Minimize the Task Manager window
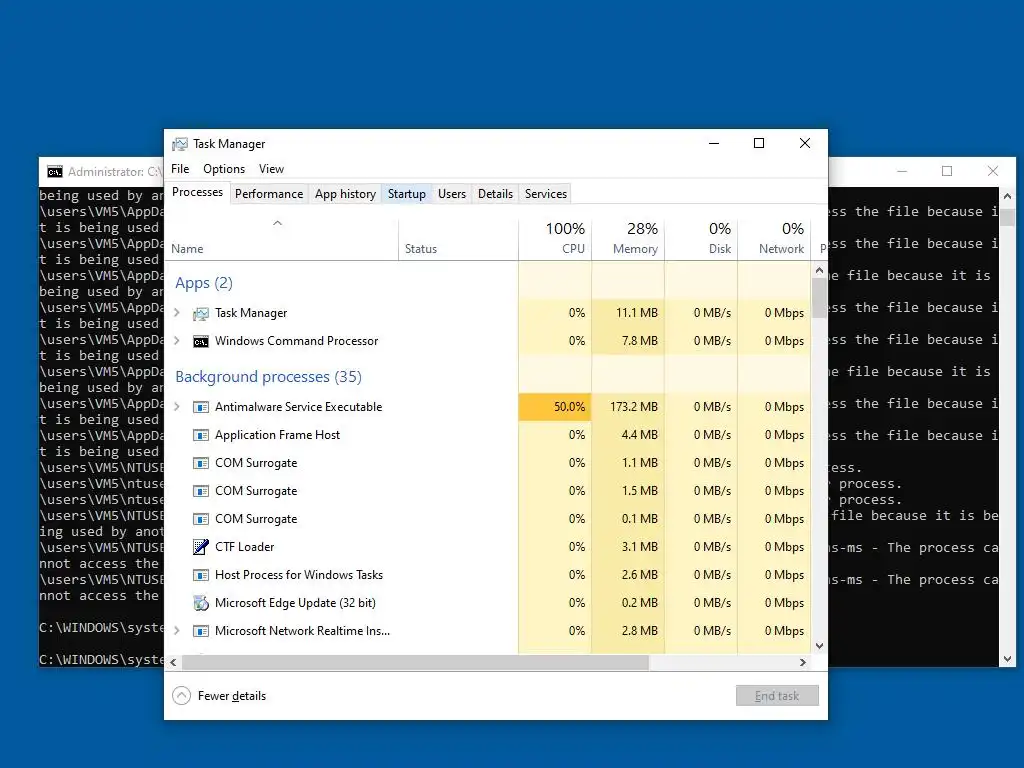 (714, 143)
